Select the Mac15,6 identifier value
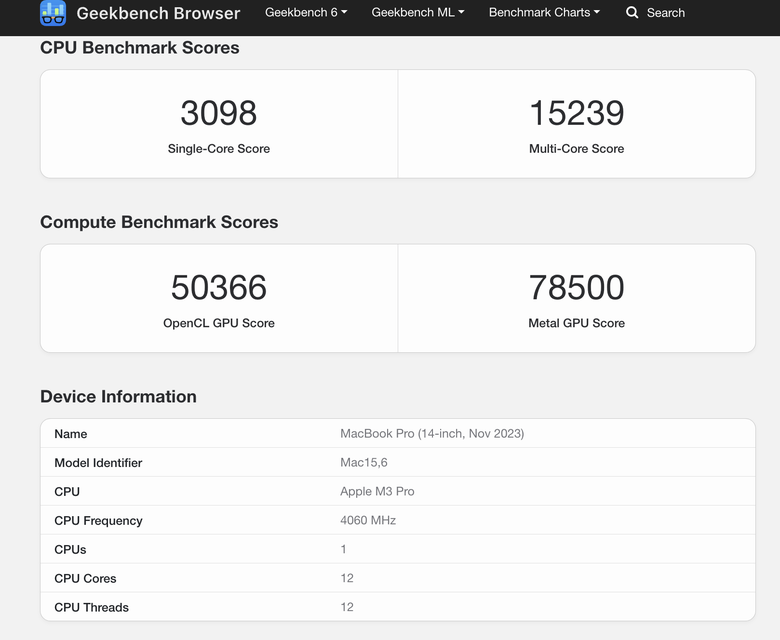 click(x=364, y=462)
